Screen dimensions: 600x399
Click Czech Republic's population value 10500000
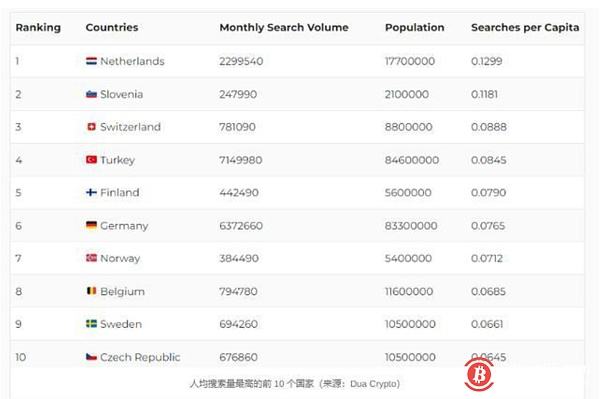(x=410, y=357)
